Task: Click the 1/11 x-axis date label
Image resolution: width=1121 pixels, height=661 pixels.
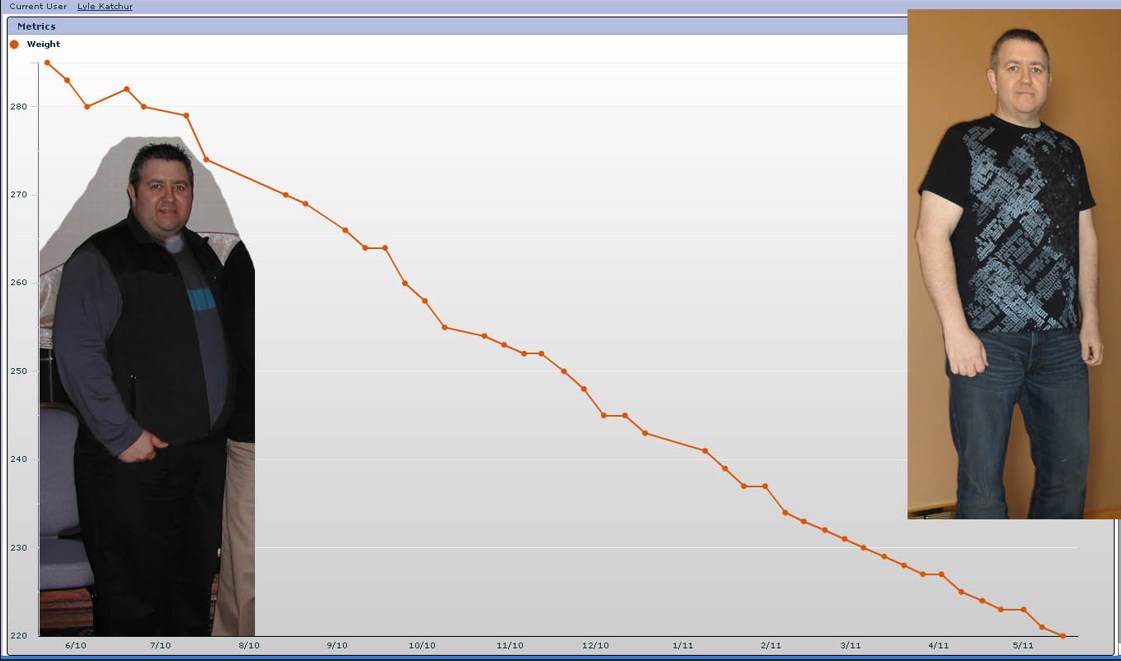Action: (x=683, y=646)
